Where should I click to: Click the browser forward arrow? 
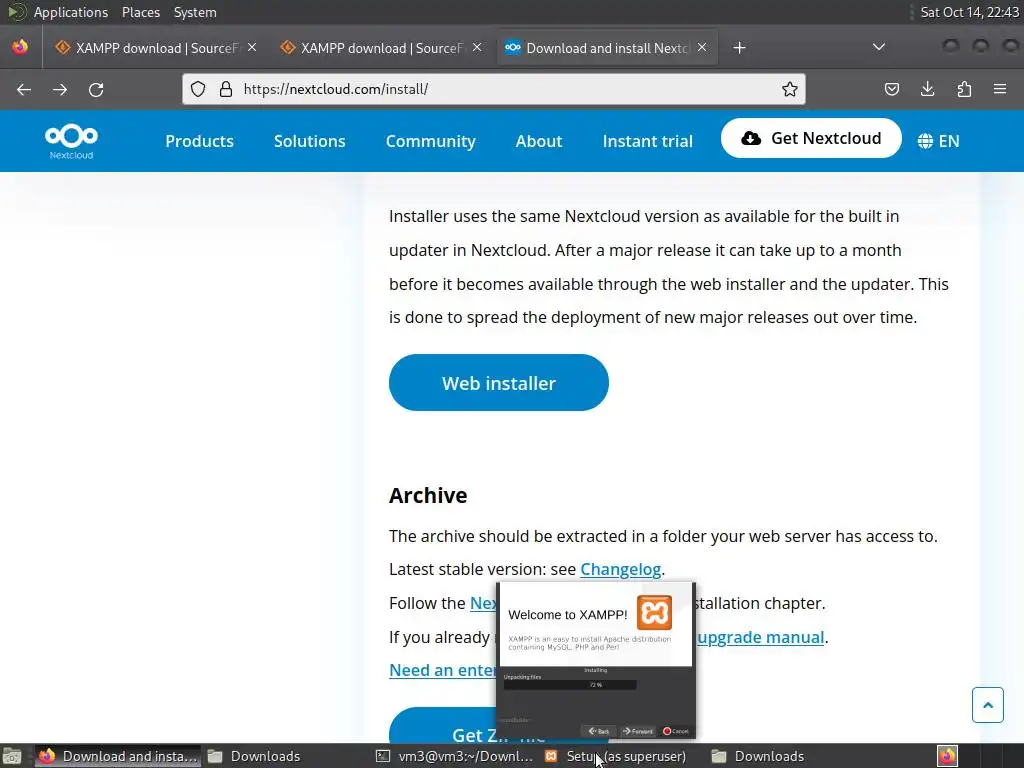click(x=60, y=89)
